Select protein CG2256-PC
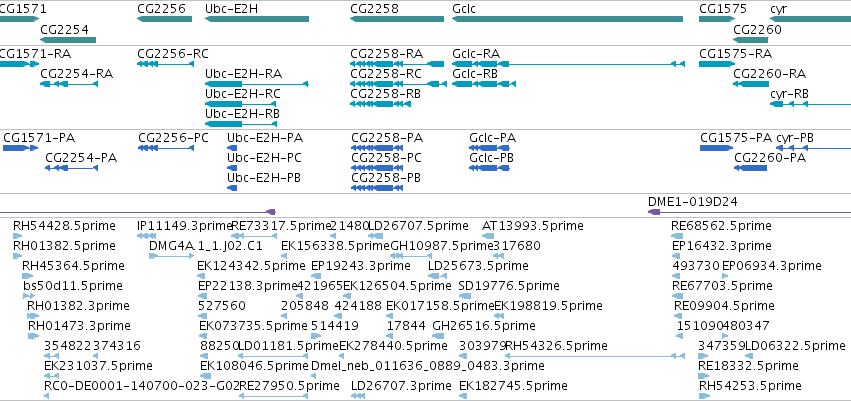Screen dimensions: 851x401 pos(166,148)
